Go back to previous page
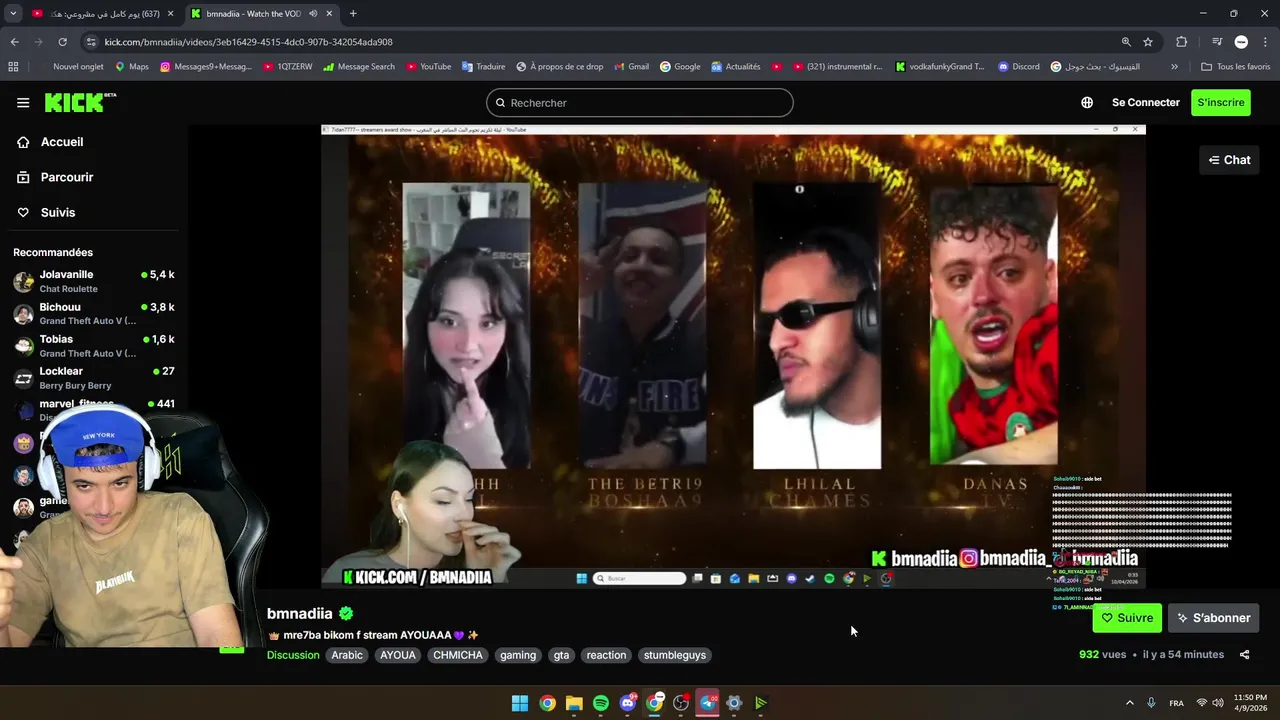 pos(14,42)
